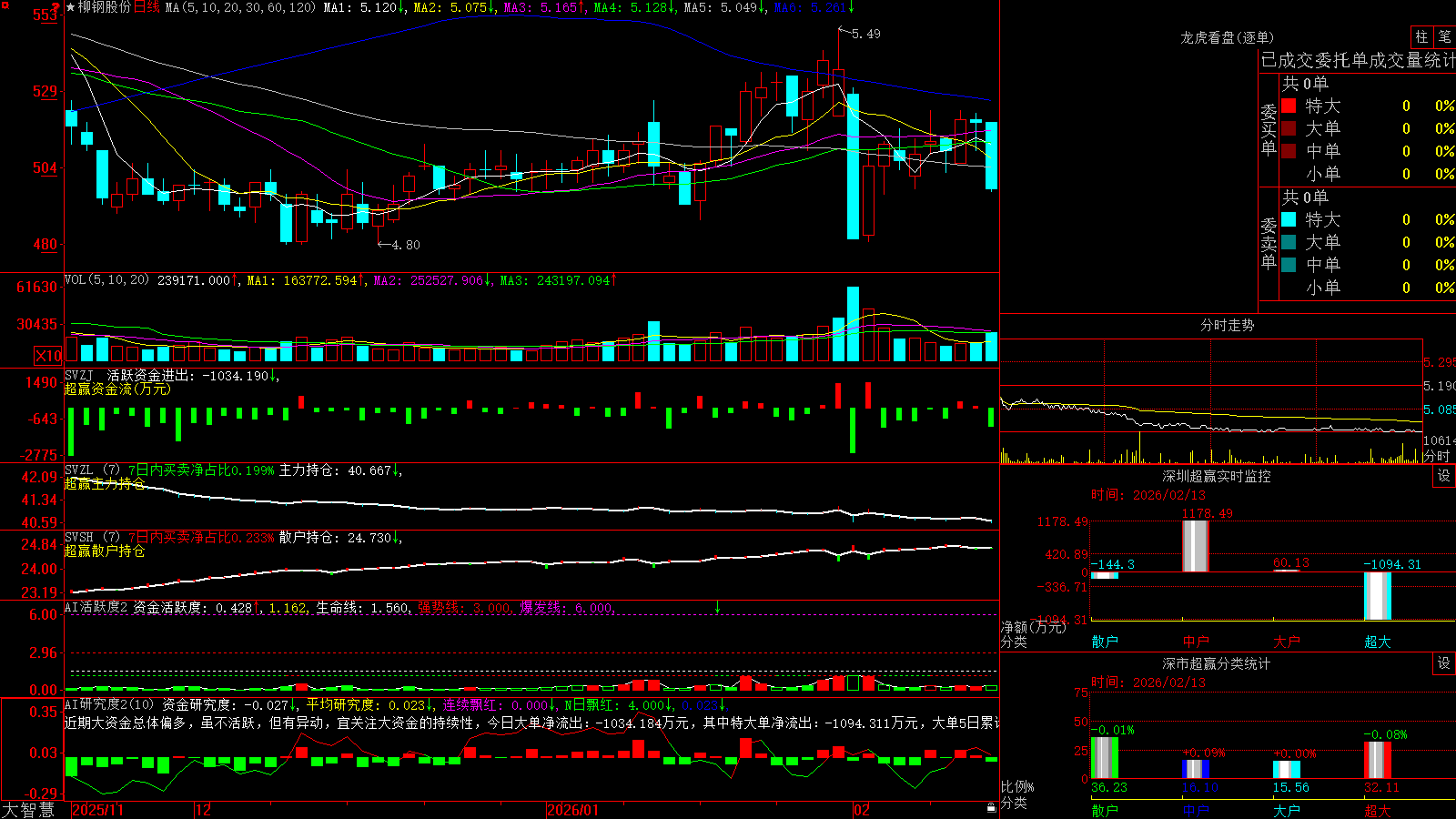Click the 大智慧 logo at bottom-left
Viewport: 1456px width, 819px height.
coord(28,810)
